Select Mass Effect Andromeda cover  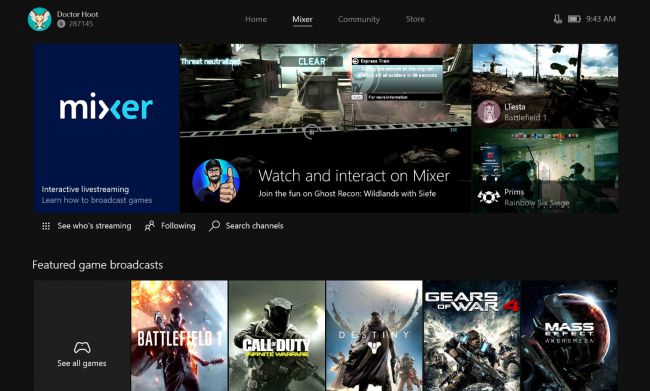[x=569, y=335]
